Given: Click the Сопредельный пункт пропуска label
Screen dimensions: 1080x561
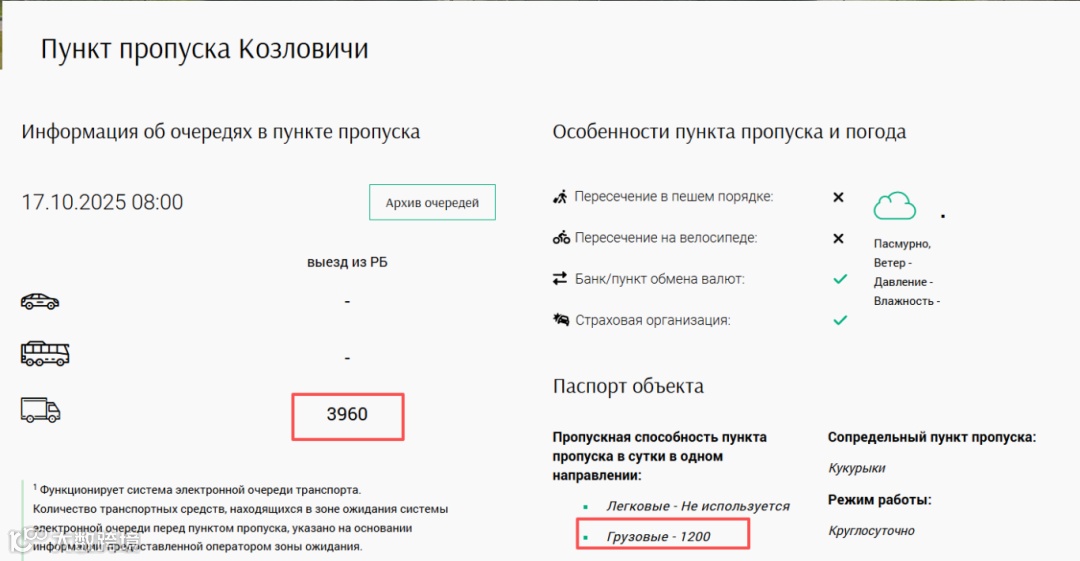Looking at the screenshot, I should [932, 437].
